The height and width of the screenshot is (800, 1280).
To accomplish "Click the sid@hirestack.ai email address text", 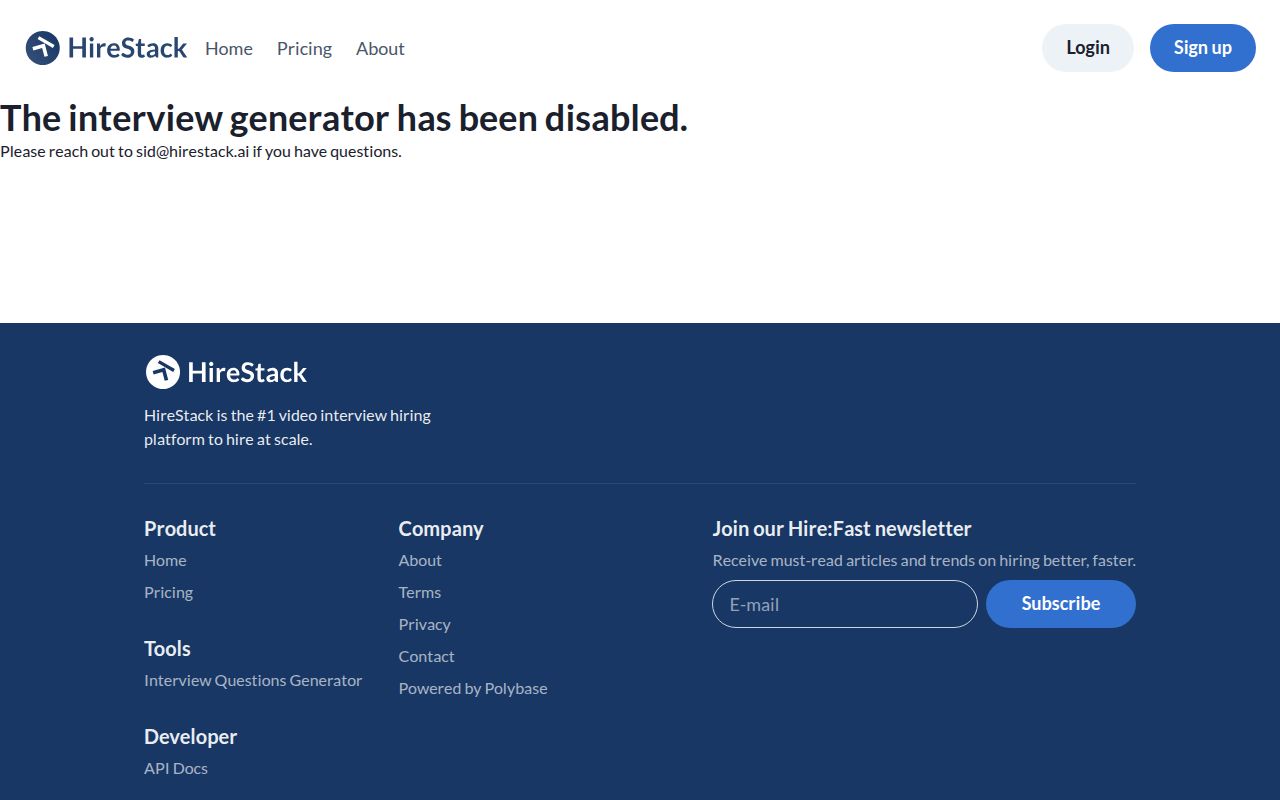I will click(193, 152).
